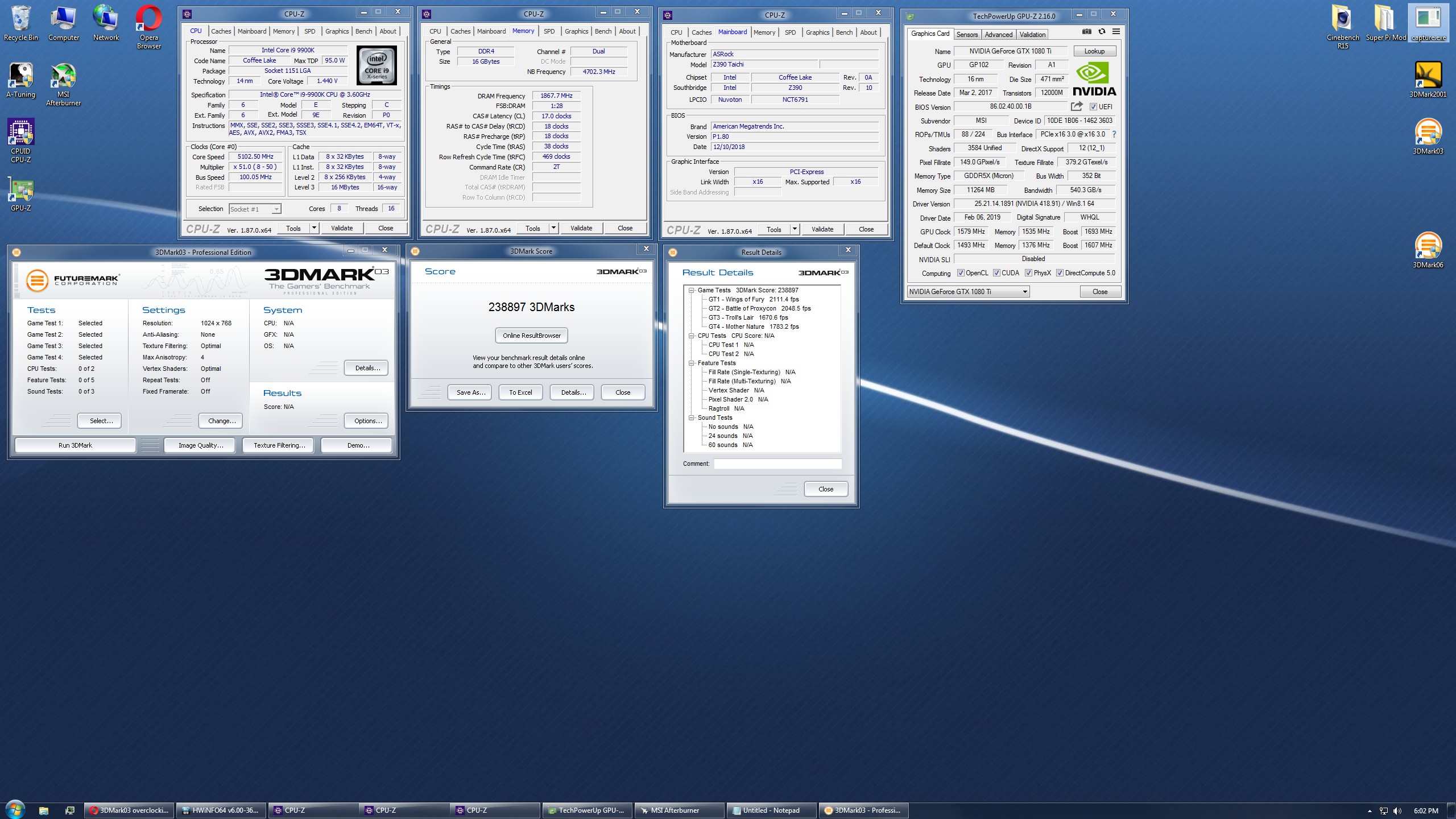
Task: Switch to the Advanced tab in GPU-Z
Action: [x=999, y=34]
